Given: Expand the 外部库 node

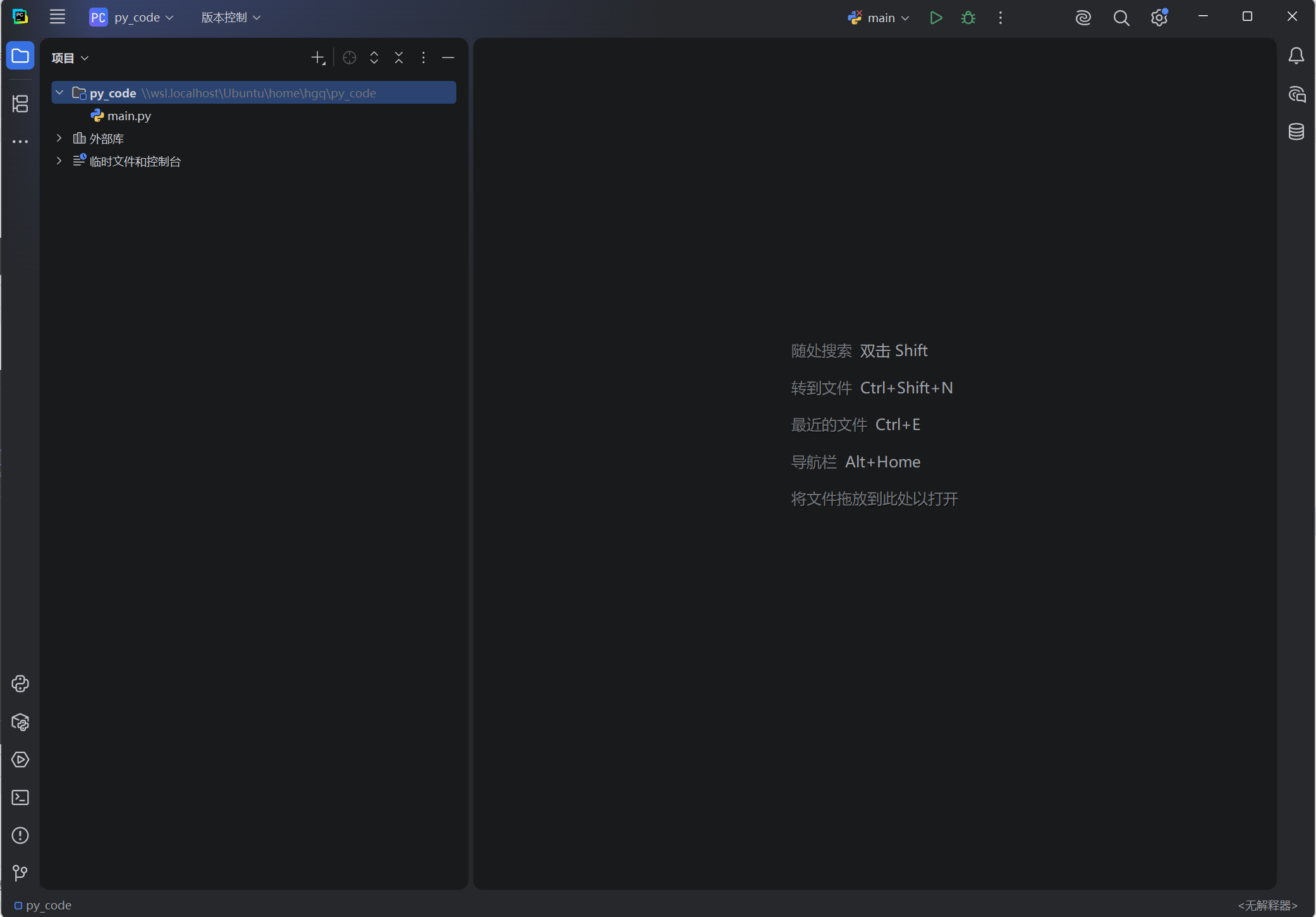Looking at the screenshot, I should coord(59,138).
